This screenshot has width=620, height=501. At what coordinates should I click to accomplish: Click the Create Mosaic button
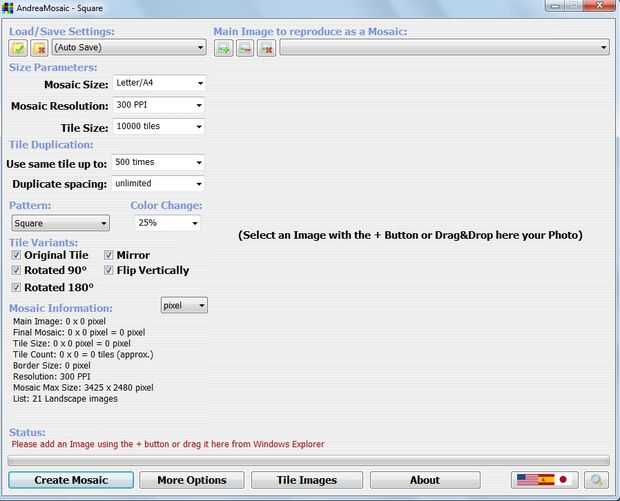click(71, 480)
